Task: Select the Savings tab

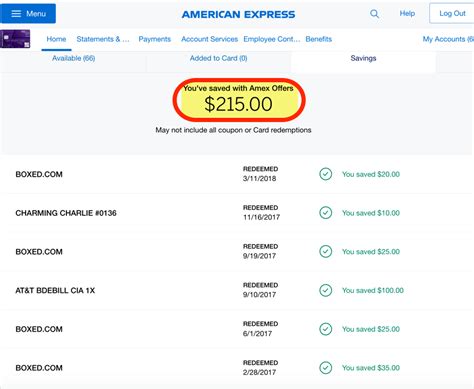Action: coord(363,58)
